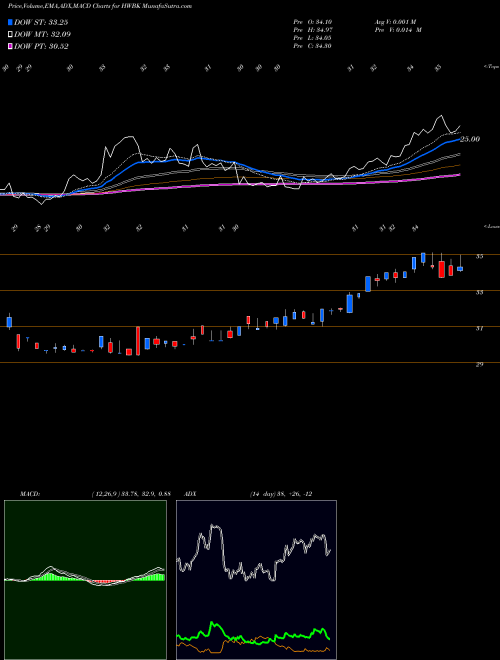500x660 pixels.
Task: Click the Lows marker label above the candlestick chart
Action: [492, 226]
